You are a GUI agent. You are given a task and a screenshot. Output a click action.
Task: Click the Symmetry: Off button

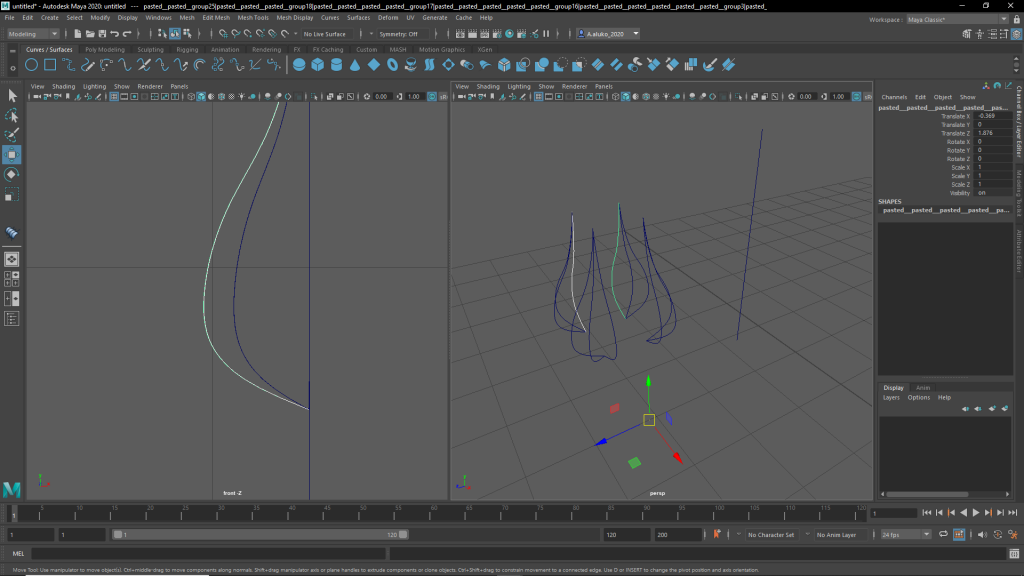click(398, 34)
